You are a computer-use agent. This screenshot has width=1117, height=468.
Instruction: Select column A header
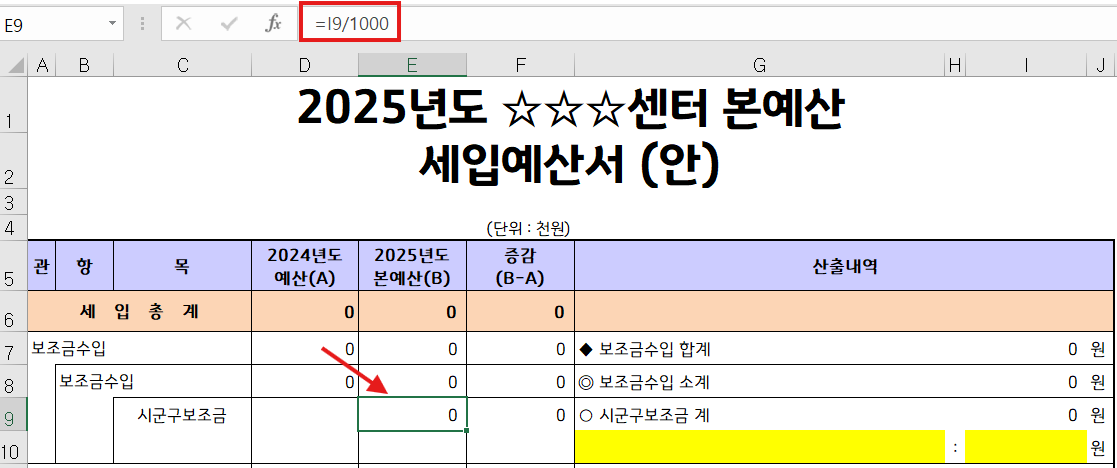(42, 66)
